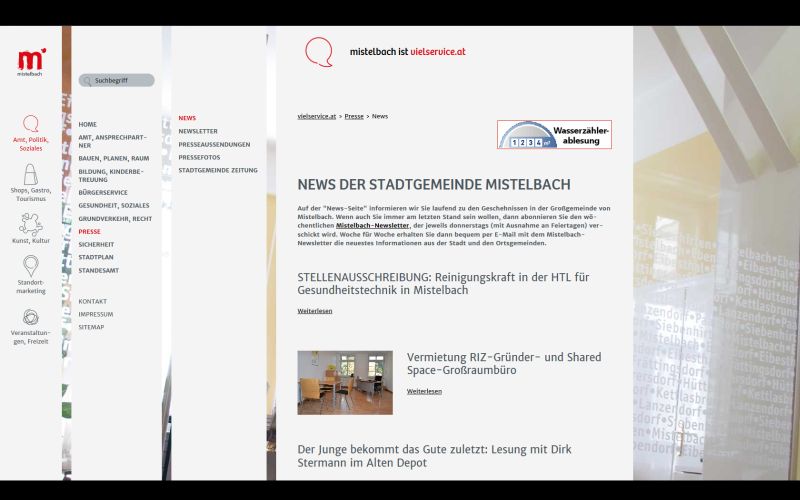The image size is (800, 500).
Task: Open Gesundheit, Soziales menu item
Action: (114, 206)
